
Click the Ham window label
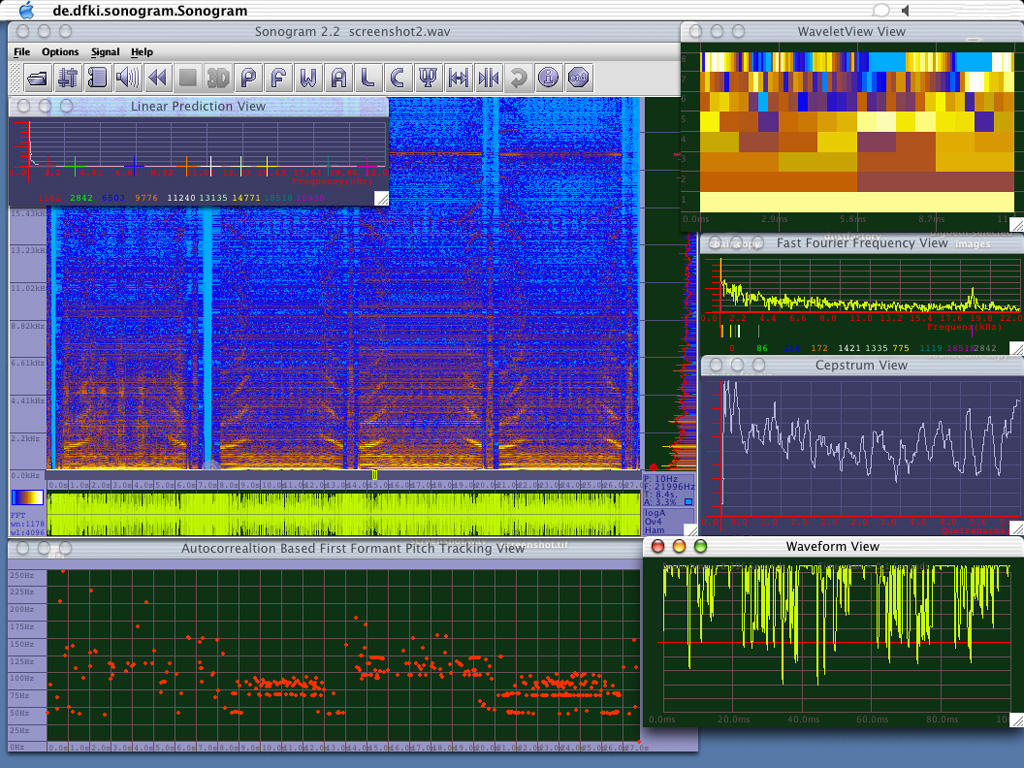click(x=654, y=530)
